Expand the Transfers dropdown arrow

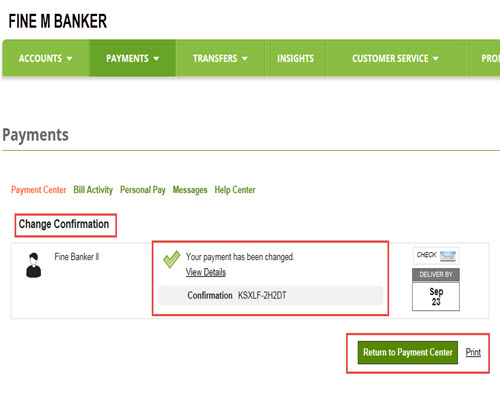245,59
